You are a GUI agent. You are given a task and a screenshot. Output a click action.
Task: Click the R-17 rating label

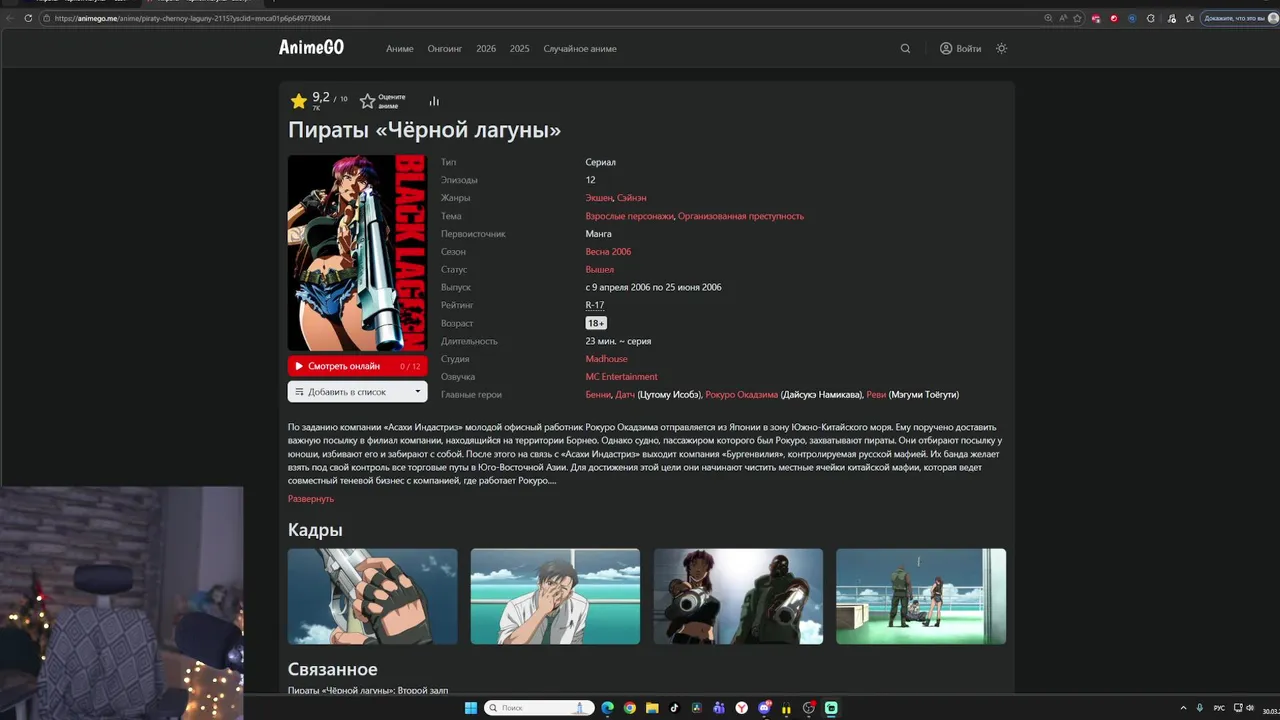(595, 305)
